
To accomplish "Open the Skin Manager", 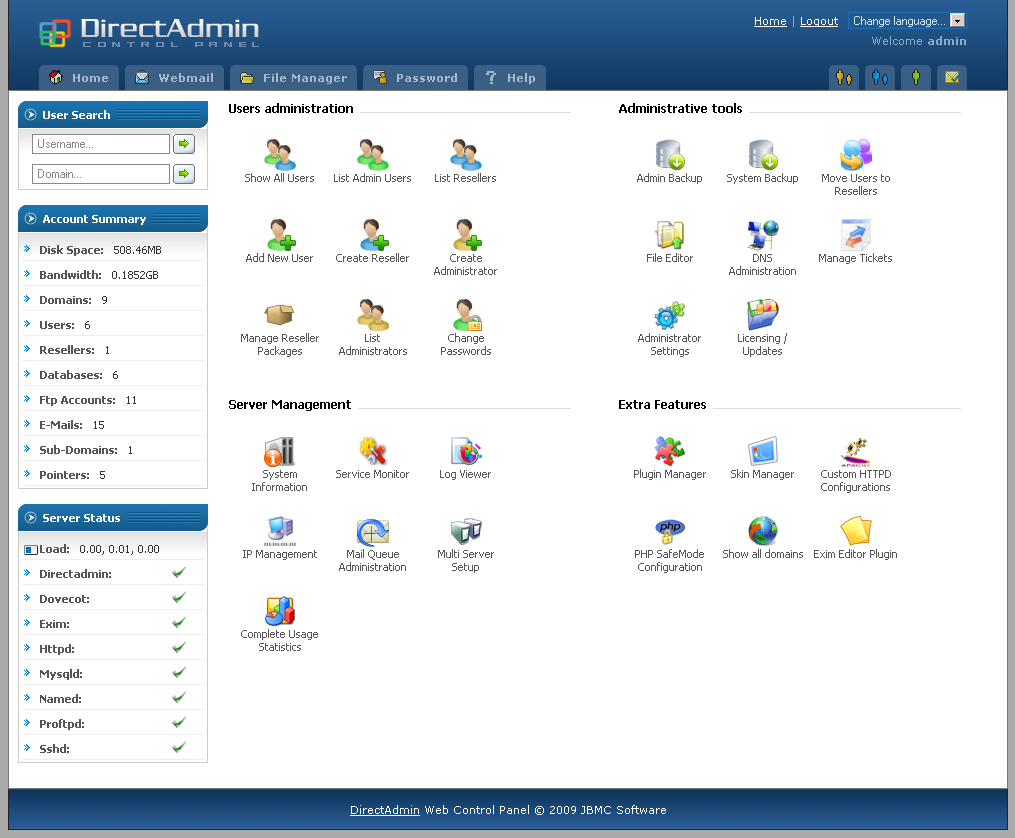I will 762,458.
